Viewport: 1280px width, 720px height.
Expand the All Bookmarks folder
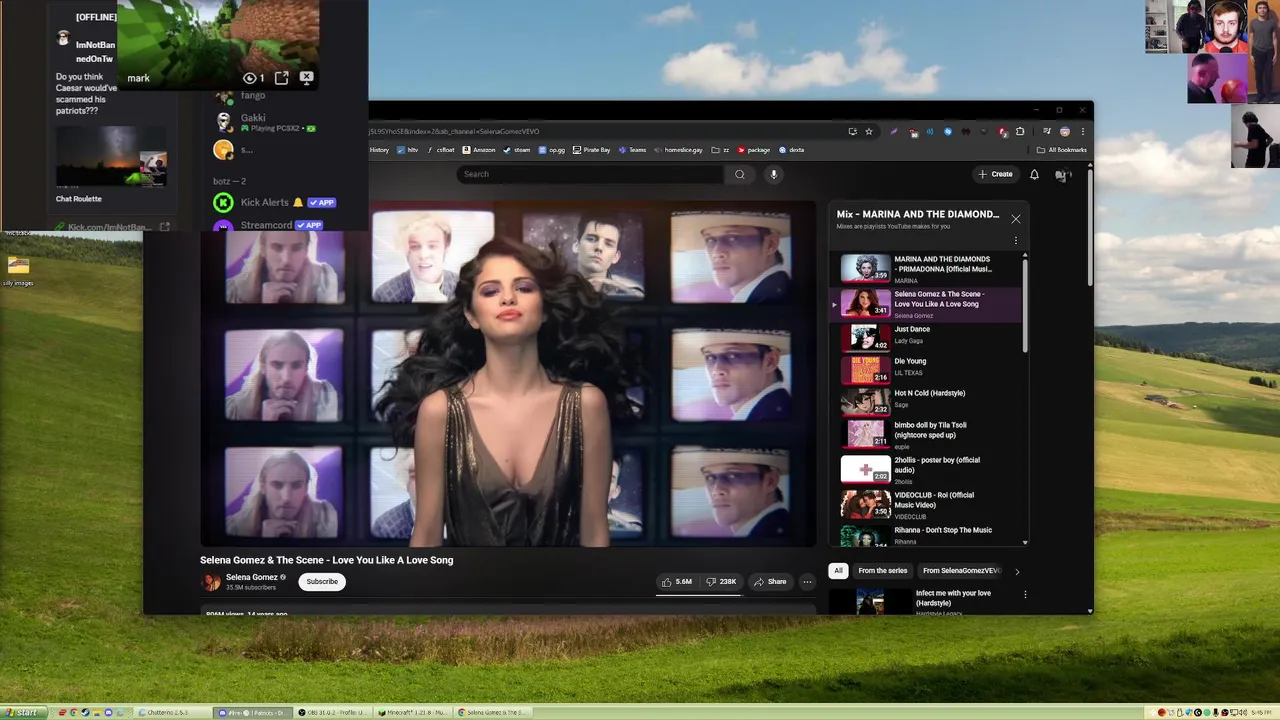coord(1062,150)
